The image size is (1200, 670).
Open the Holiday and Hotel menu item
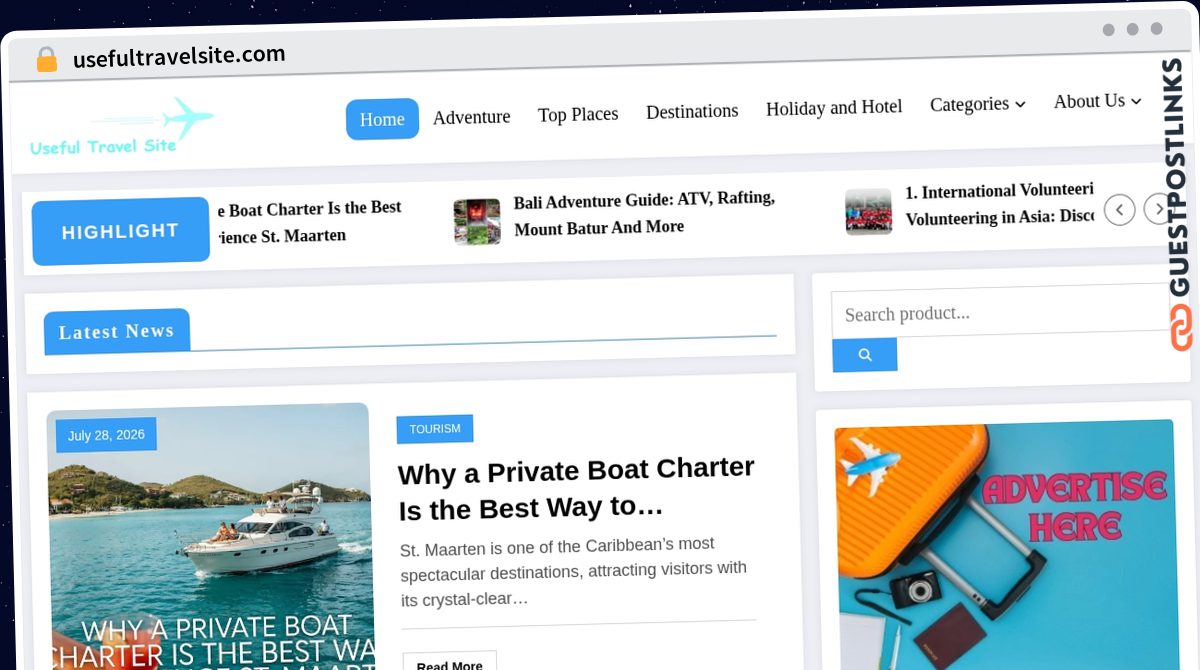point(834,107)
